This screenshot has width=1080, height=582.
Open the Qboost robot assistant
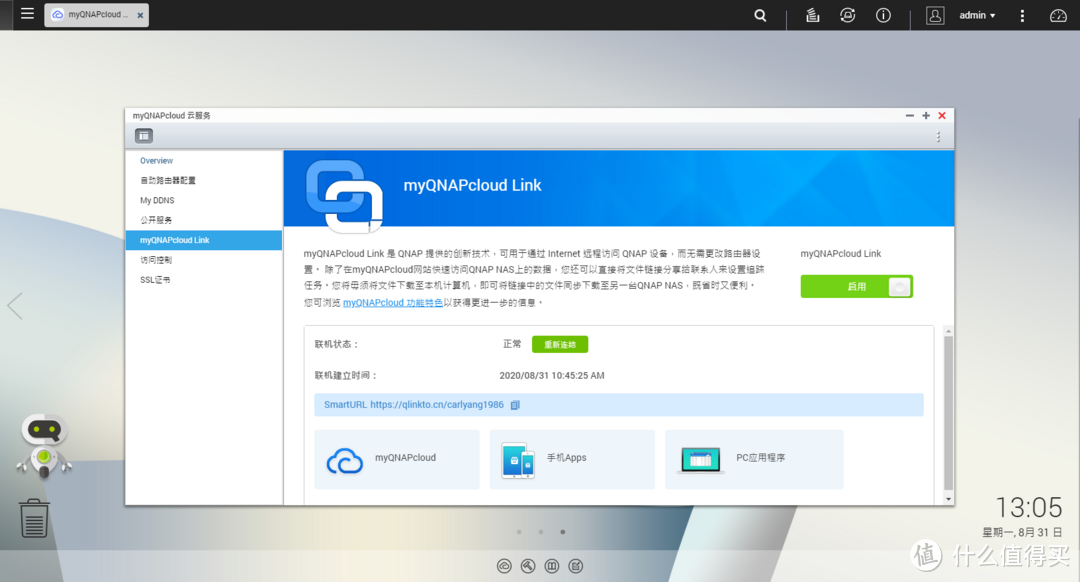(45, 446)
